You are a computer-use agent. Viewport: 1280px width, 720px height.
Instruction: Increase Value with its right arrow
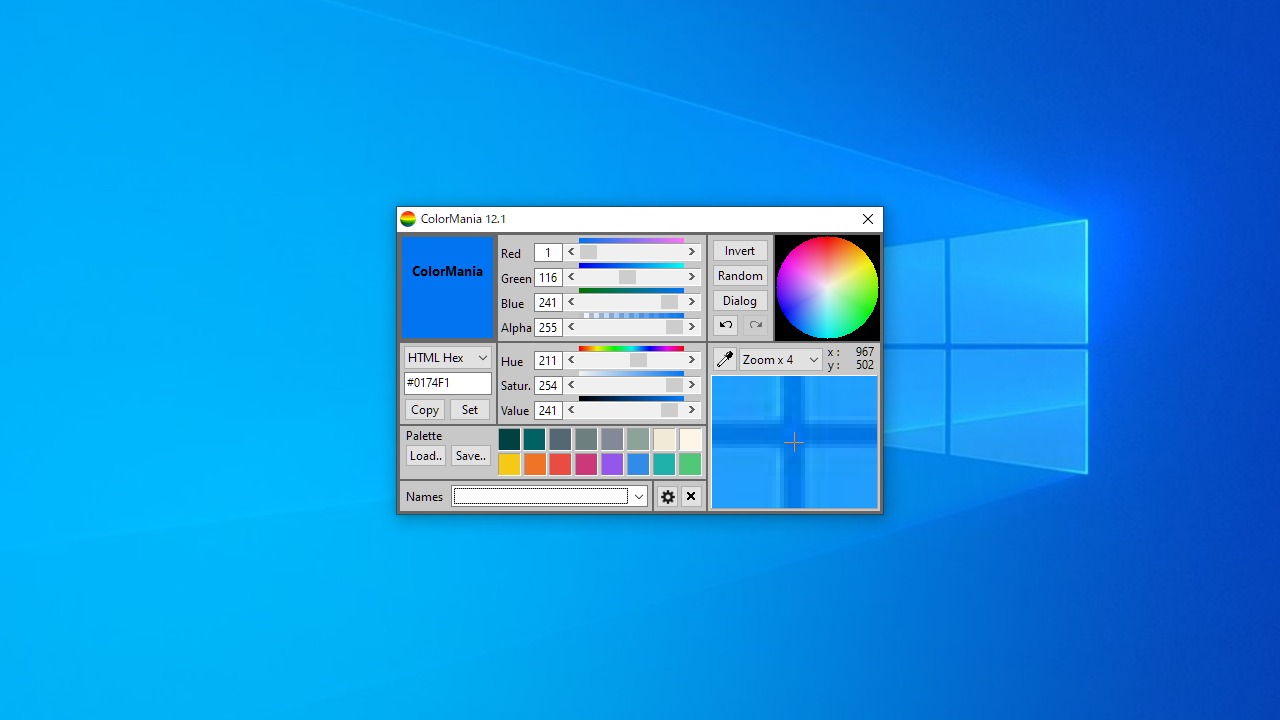point(691,410)
